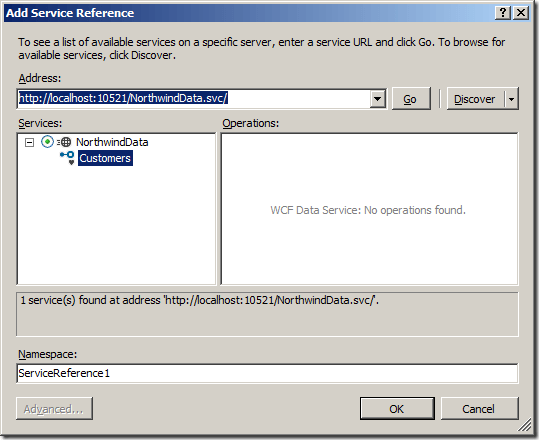Collapse the NorthwindData tree node
539x440 pixels.
click(x=30, y=142)
